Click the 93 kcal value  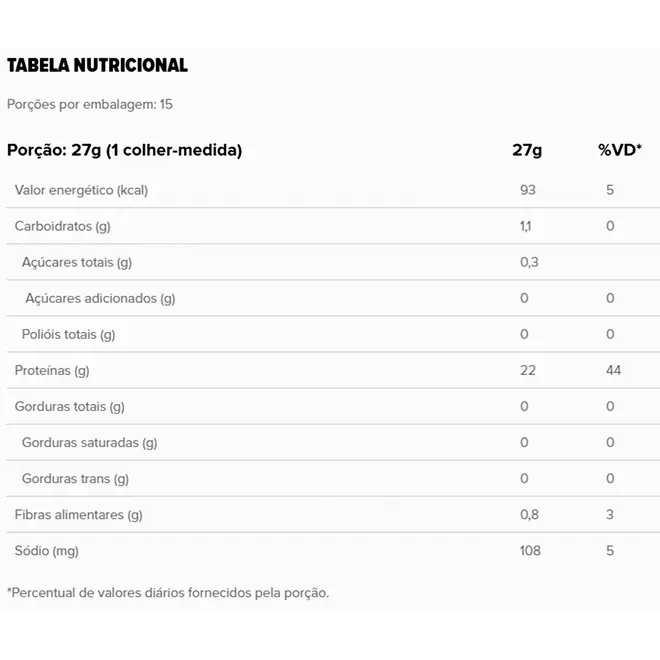pyautogui.click(x=528, y=190)
